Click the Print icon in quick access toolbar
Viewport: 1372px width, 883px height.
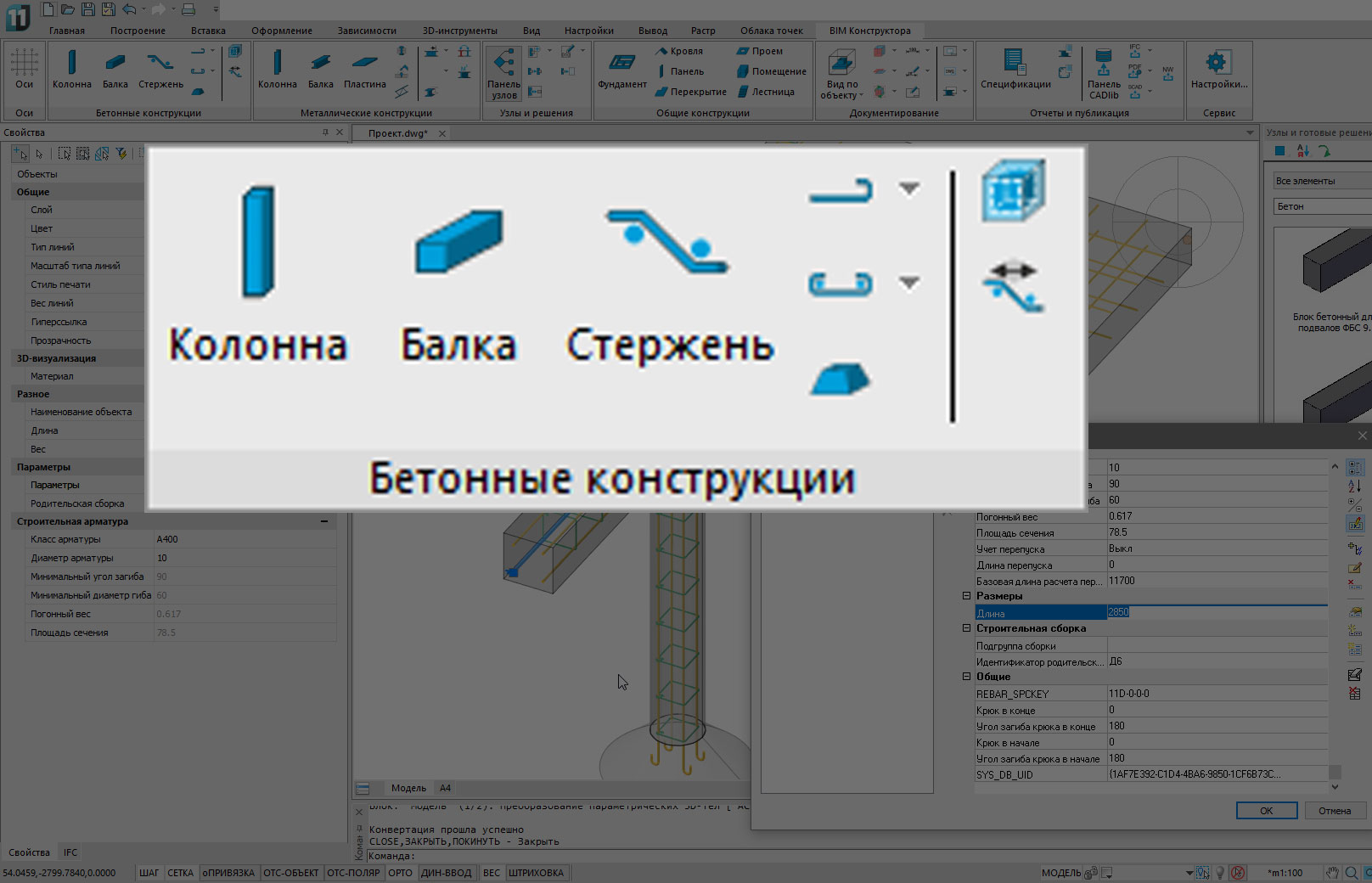[x=188, y=9]
